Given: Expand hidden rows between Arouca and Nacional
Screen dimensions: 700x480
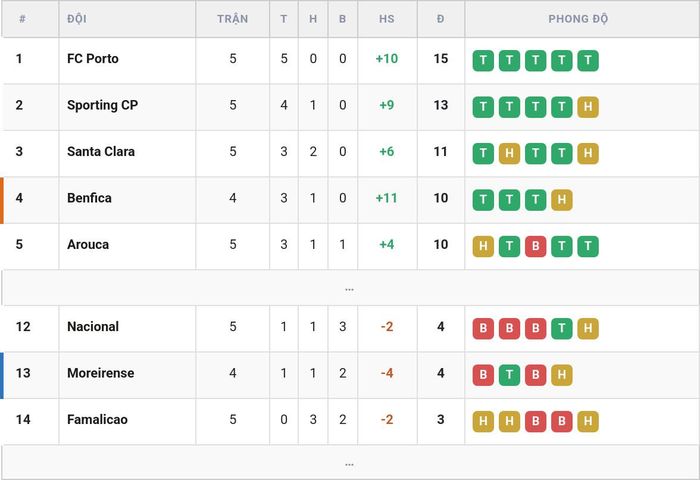Looking at the screenshot, I should [x=350, y=288].
